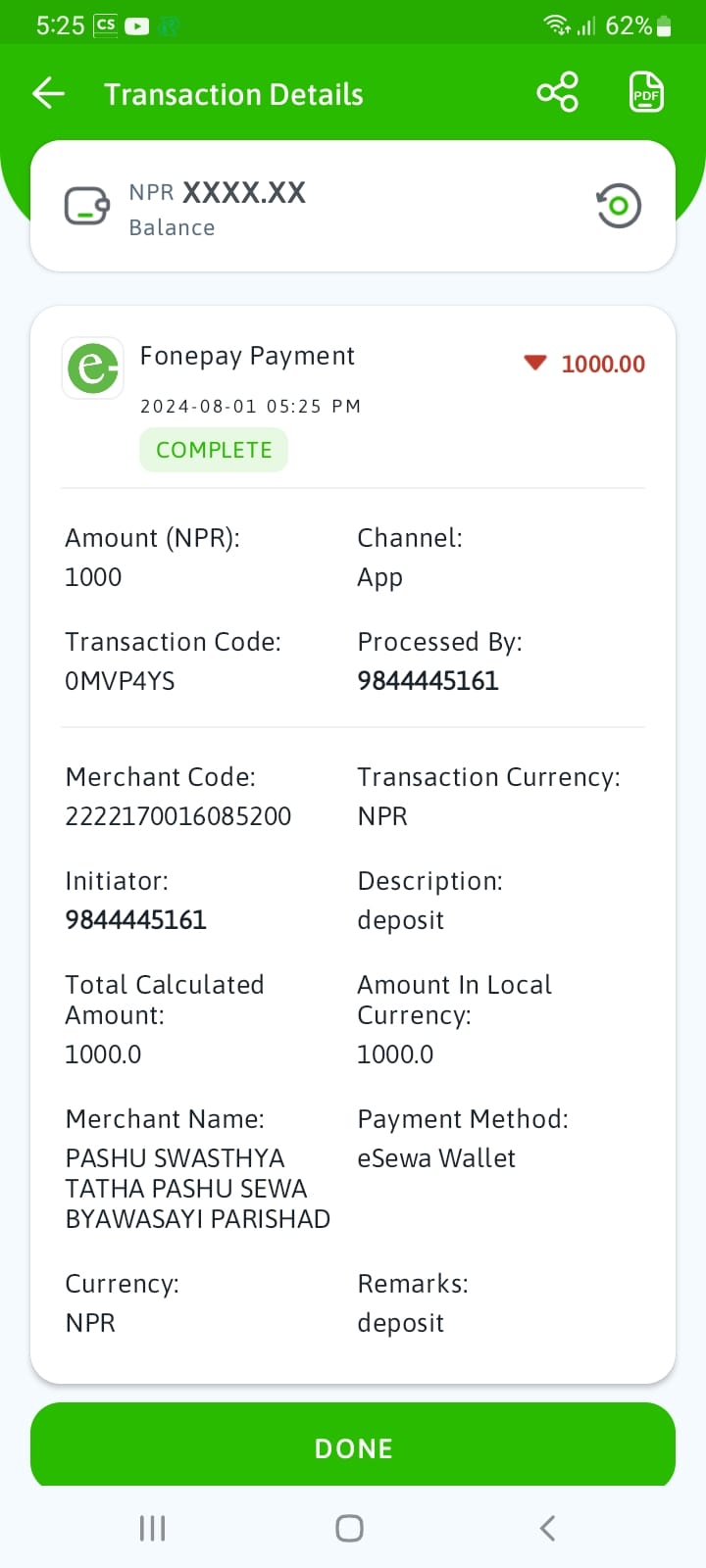Image resolution: width=706 pixels, height=1568 pixels.
Task: Tap the 1000.00 debit amount
Action: [603, 364]
